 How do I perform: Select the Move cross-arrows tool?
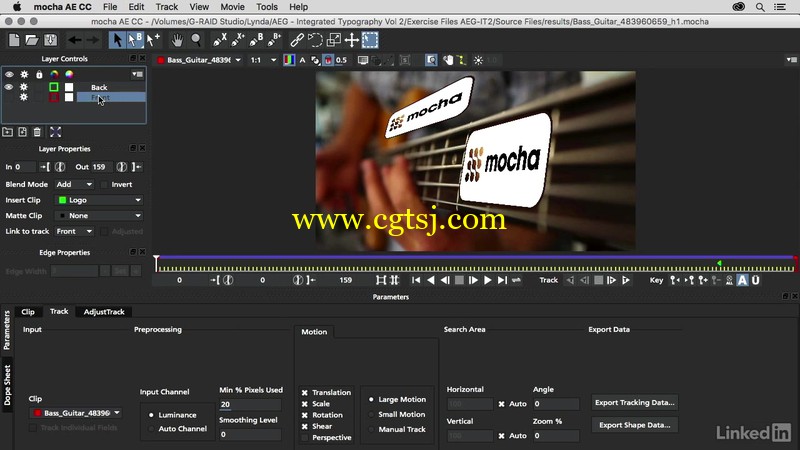point(352,40)
